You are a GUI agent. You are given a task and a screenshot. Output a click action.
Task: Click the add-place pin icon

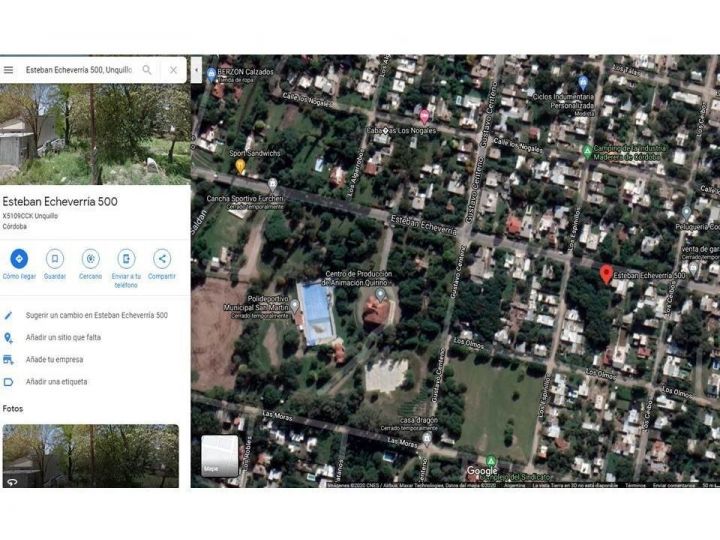point(8,338)
